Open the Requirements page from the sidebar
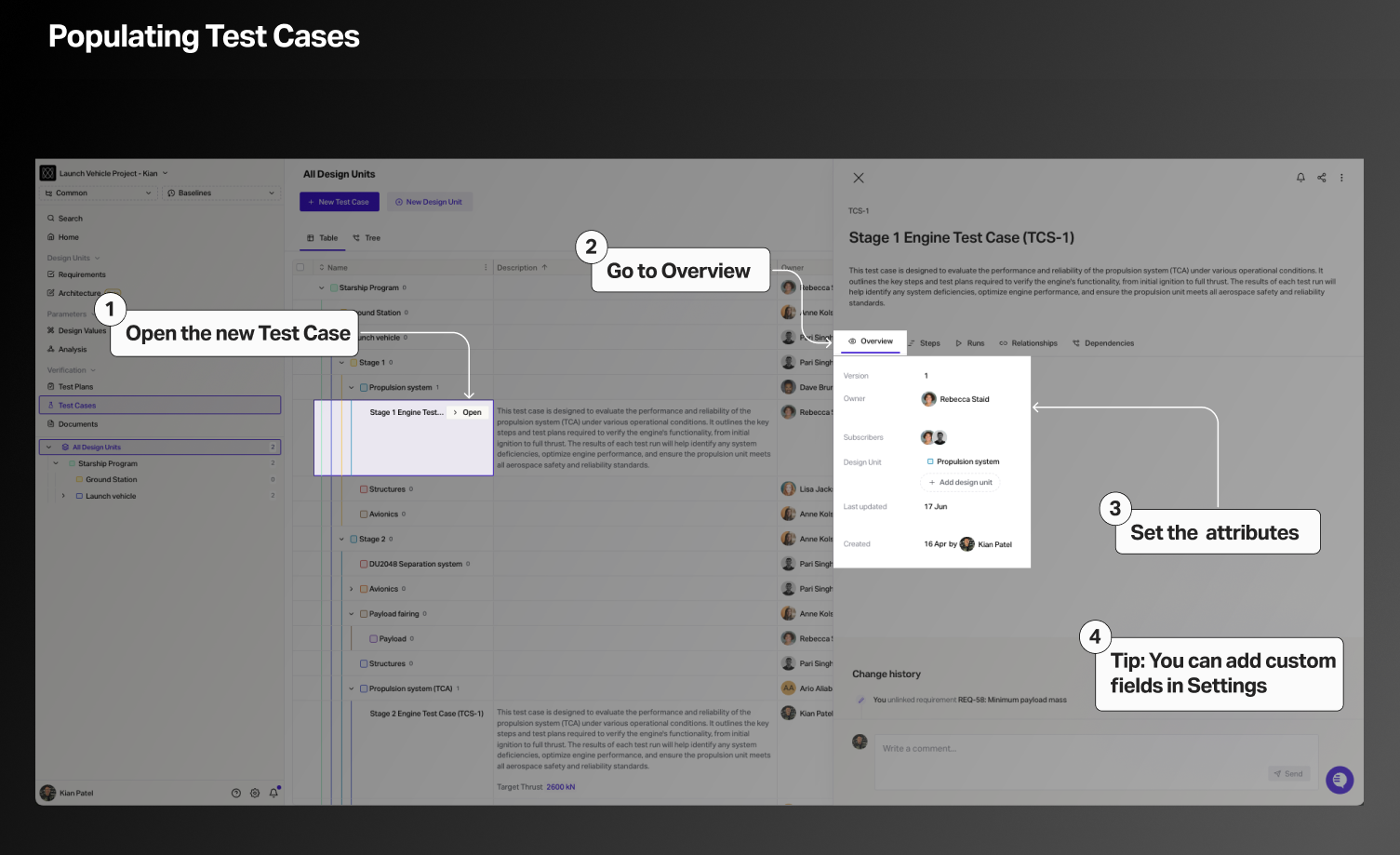This screenshot has height=855, width=1400. [82, 274]
